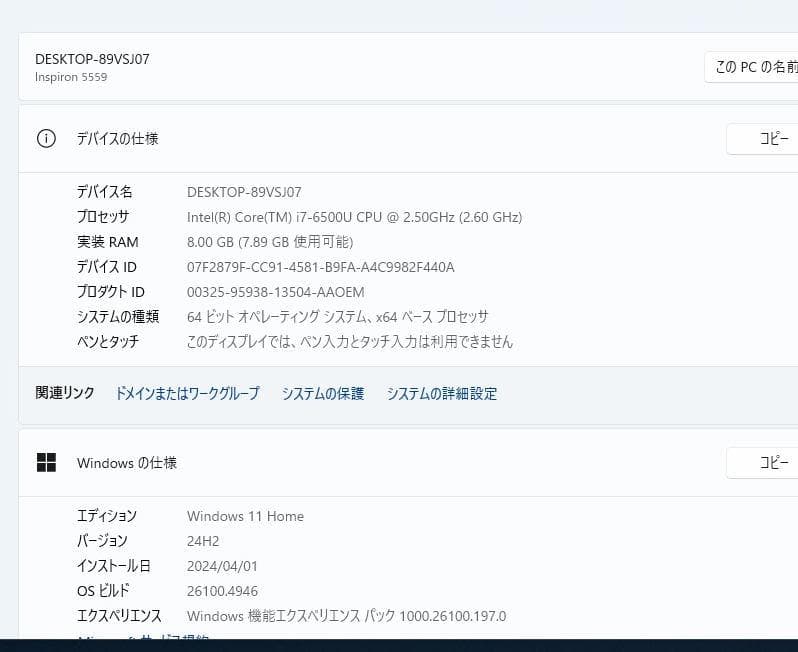Collapse the デバイスの仕様 section header

[x=408, y=138]
